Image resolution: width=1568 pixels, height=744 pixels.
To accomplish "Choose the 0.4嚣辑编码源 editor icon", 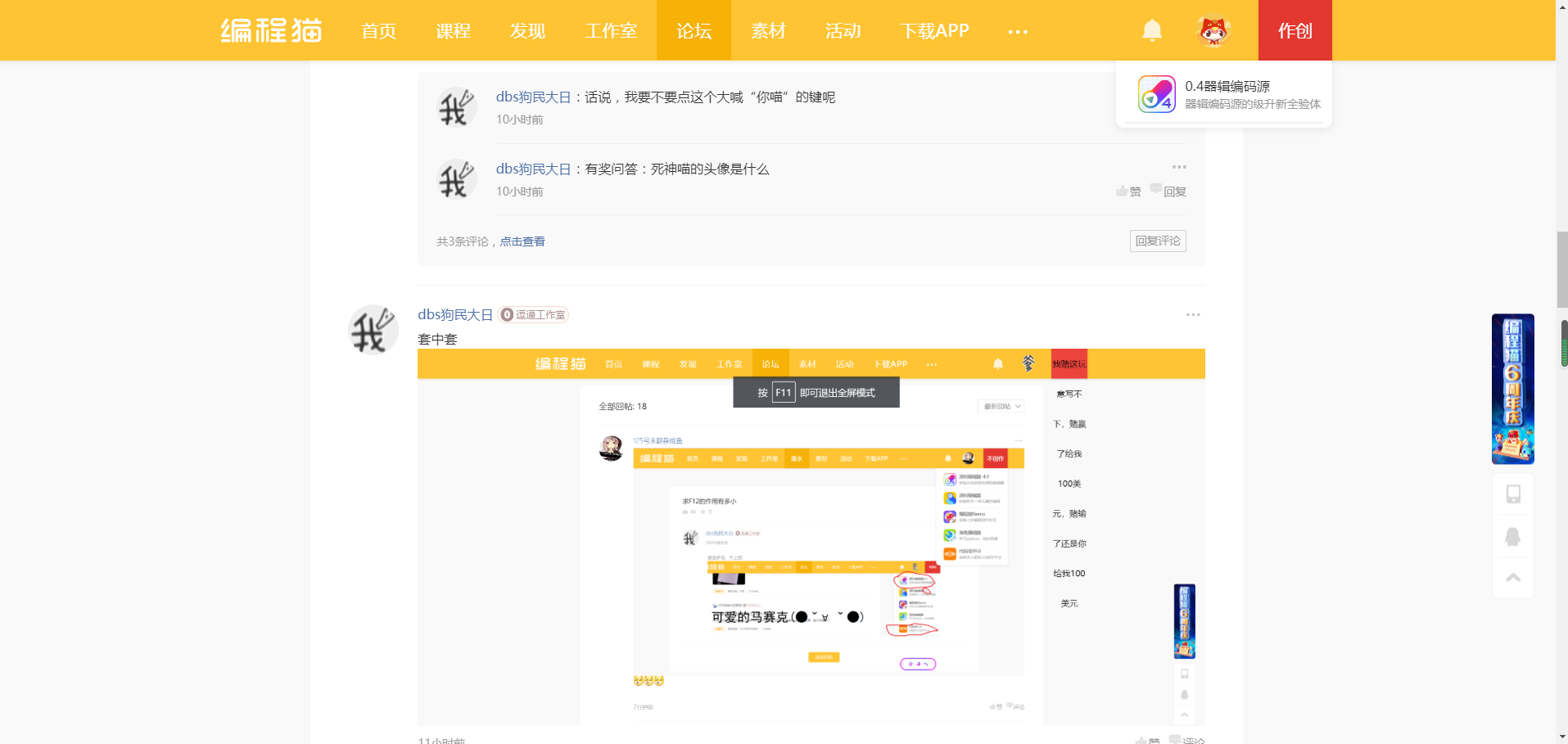I will pos(1156,94).
